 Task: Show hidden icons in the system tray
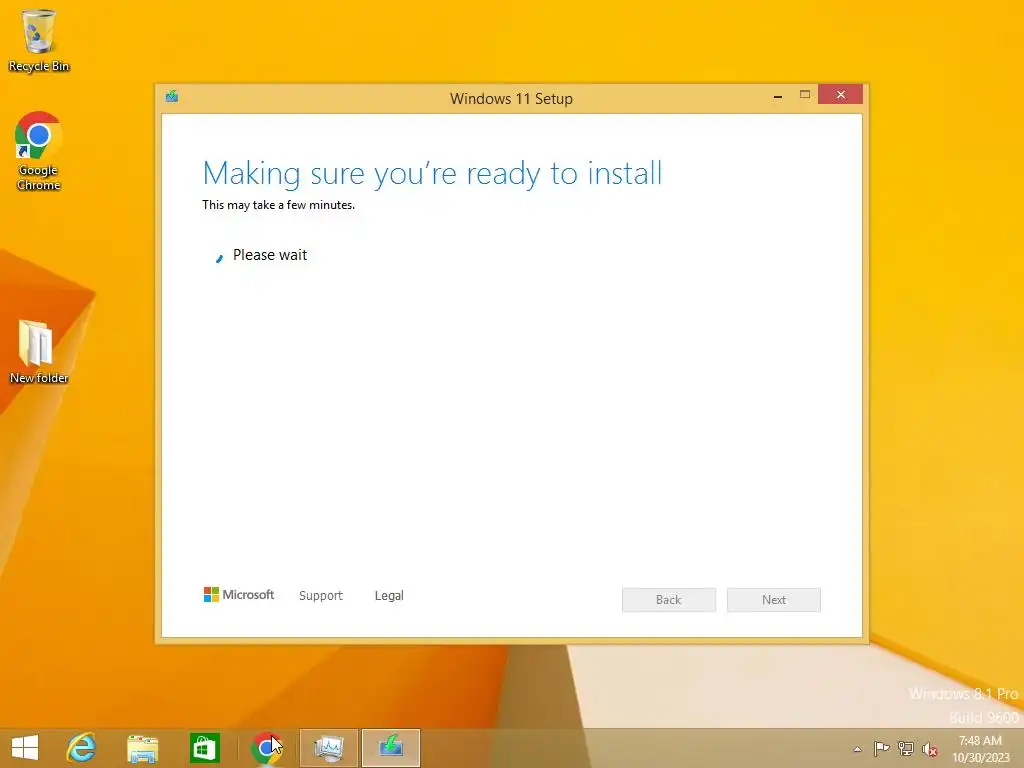tap(857, 749)
